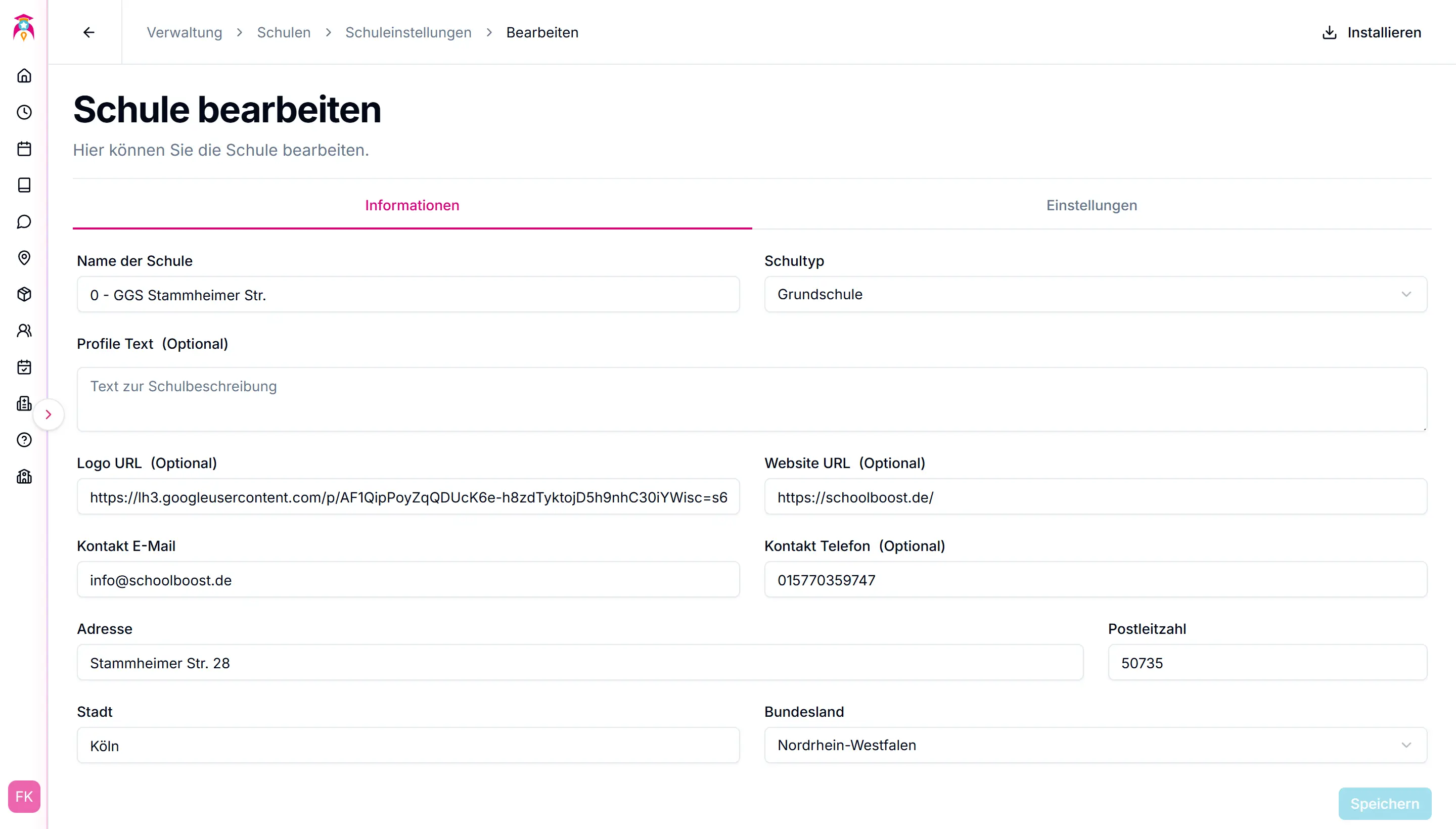
Task: Open the clock history icon
Action: click(24, 112)
